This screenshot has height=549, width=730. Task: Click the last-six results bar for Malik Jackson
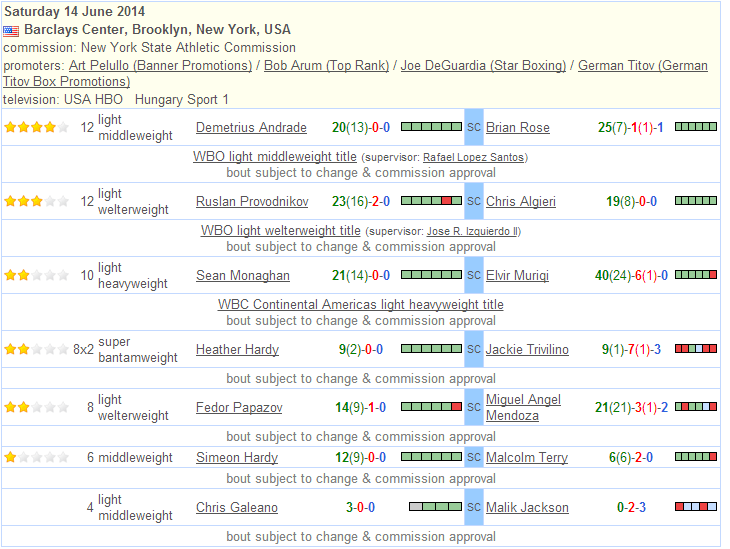696,507
